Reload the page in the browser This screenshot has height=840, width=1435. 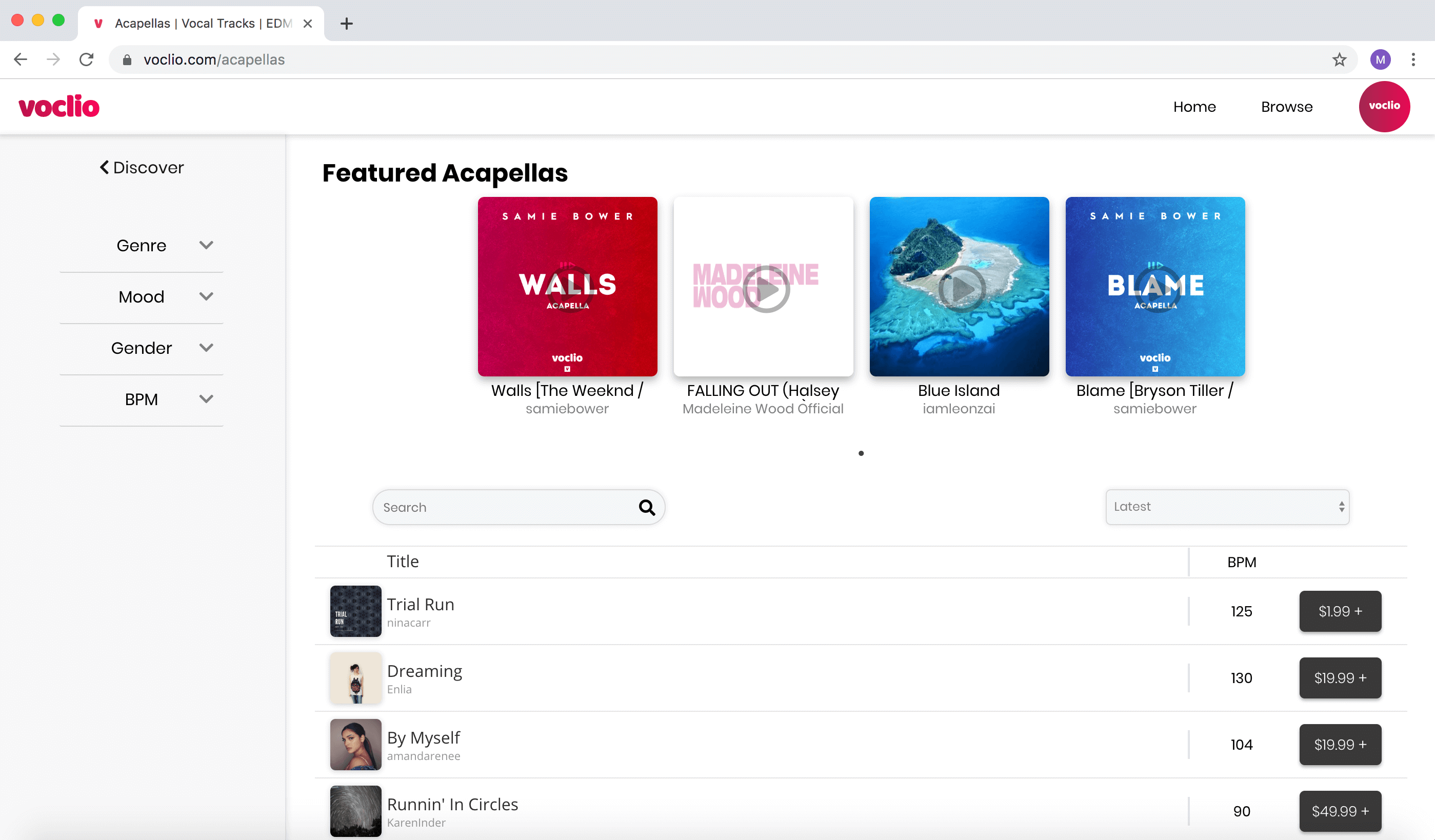(87, 59)
